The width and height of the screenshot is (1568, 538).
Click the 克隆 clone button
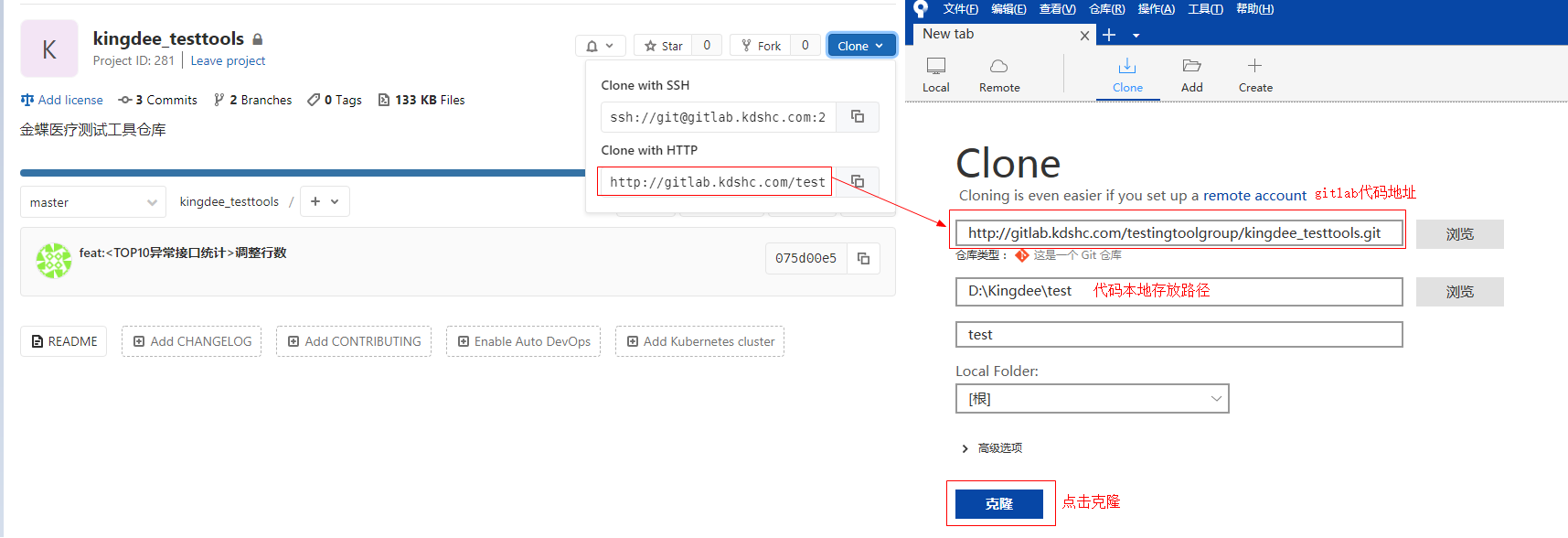click(x=998, y=504)
